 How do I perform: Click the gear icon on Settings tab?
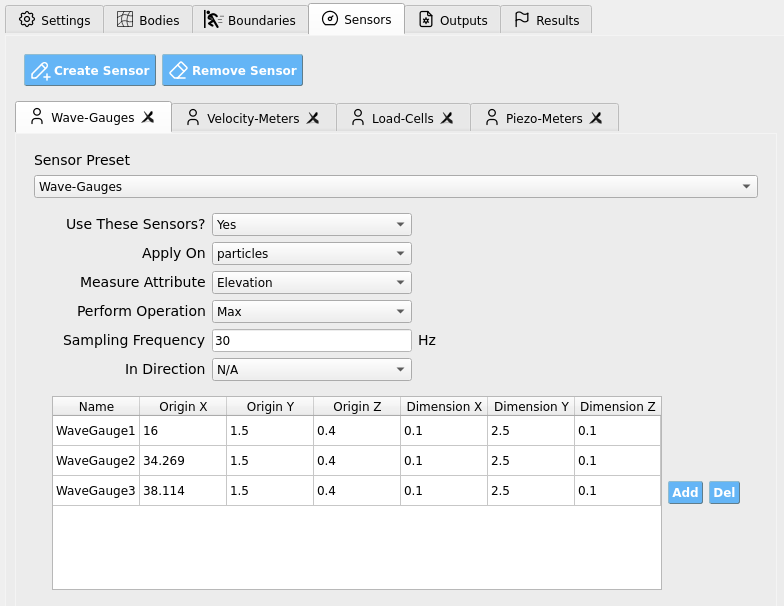coord(27,20)
